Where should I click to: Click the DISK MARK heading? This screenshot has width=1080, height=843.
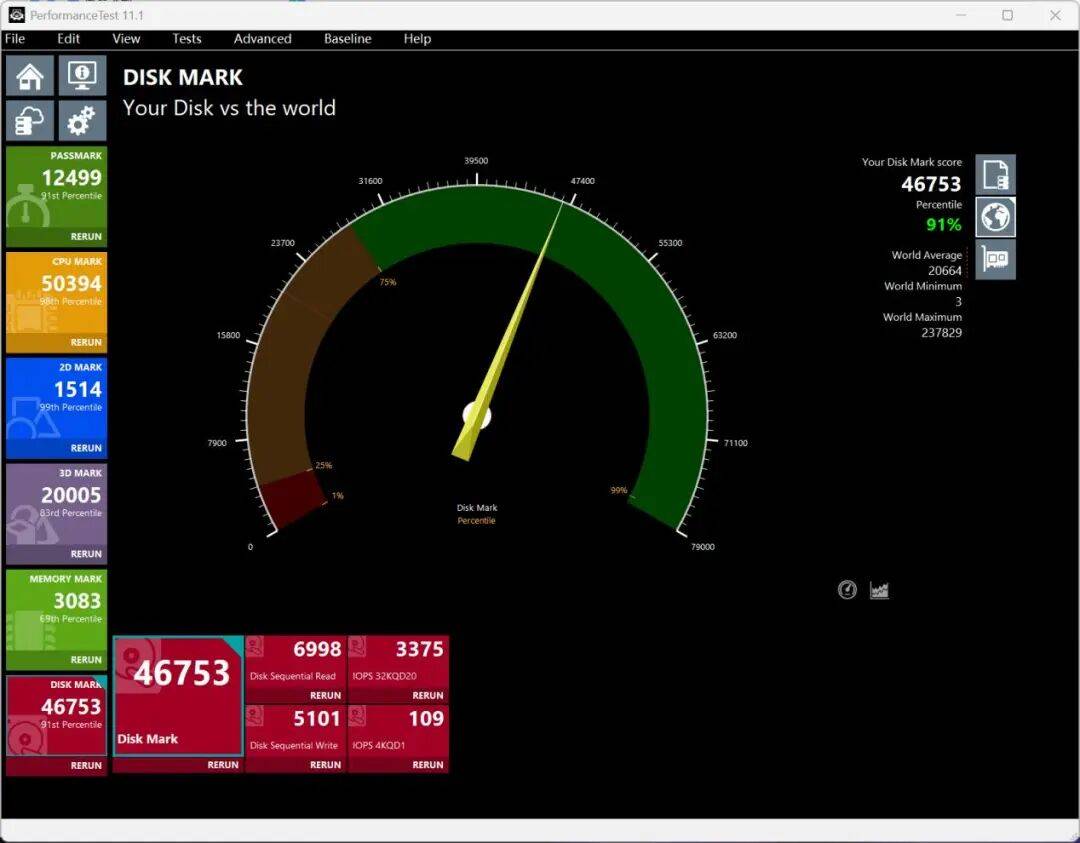(x=183, y=77)
